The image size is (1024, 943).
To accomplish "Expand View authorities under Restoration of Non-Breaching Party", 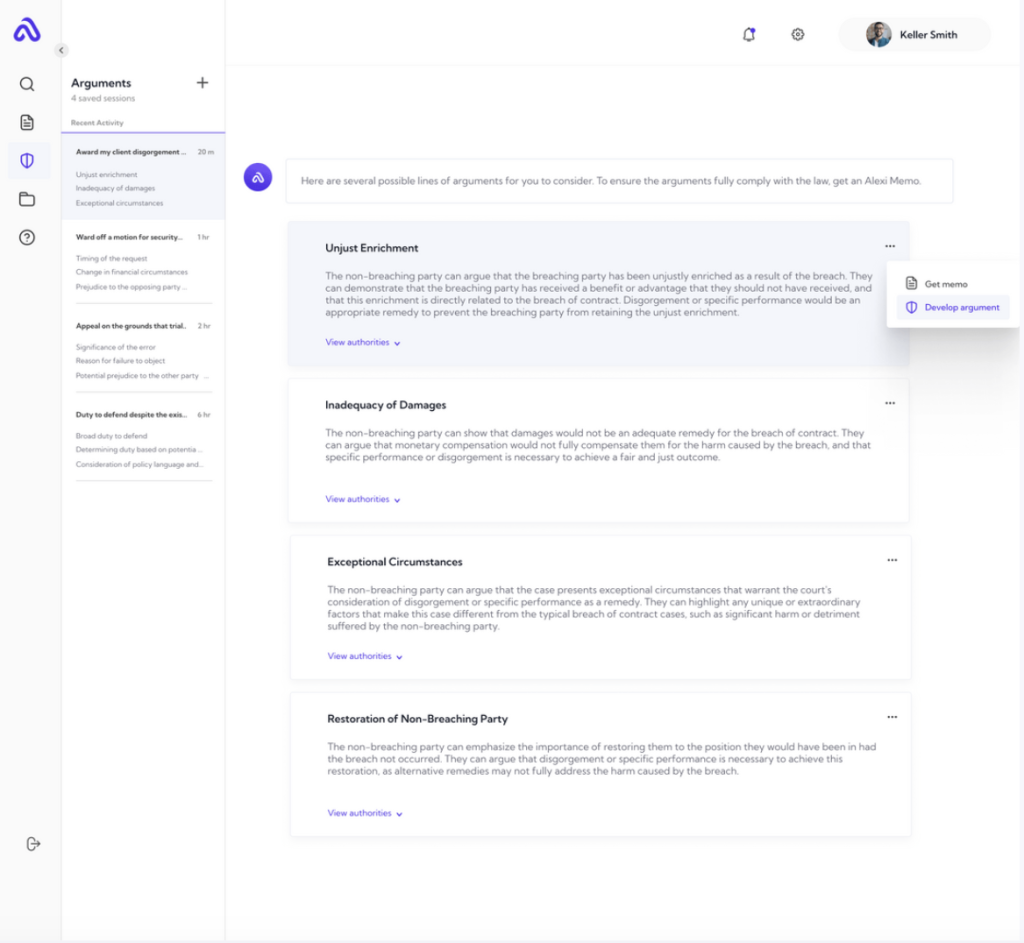I will [365, 814].
